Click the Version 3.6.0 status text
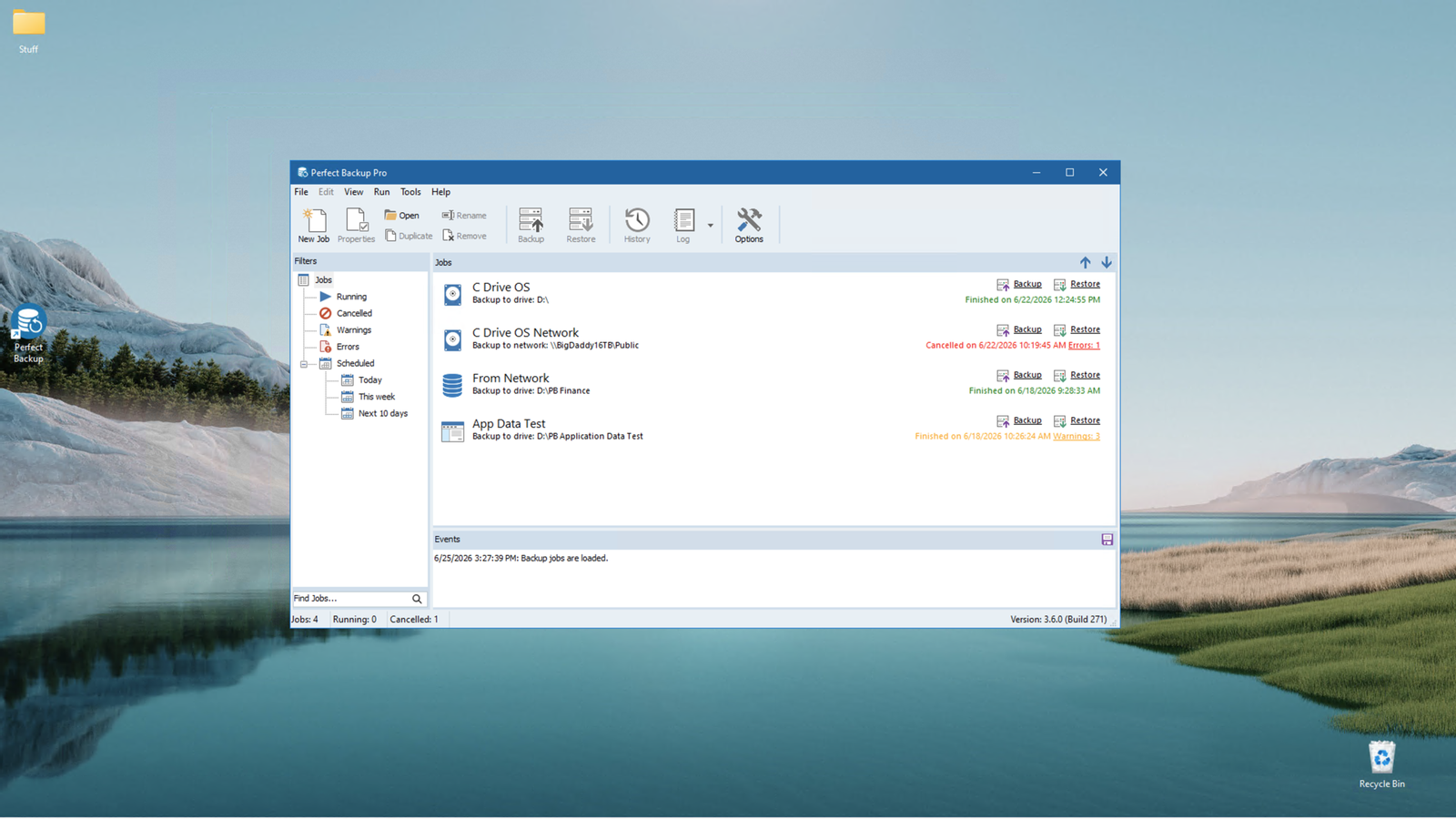 tap(1058, 620)
